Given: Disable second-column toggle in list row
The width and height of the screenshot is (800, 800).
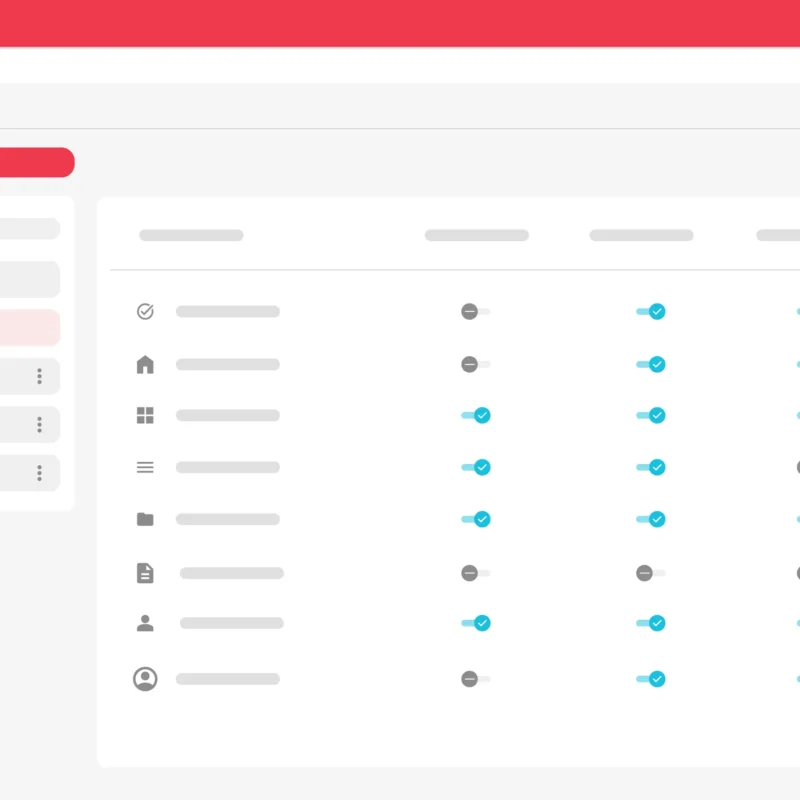Looking at the screenshot, I should [x=651, y=467].
